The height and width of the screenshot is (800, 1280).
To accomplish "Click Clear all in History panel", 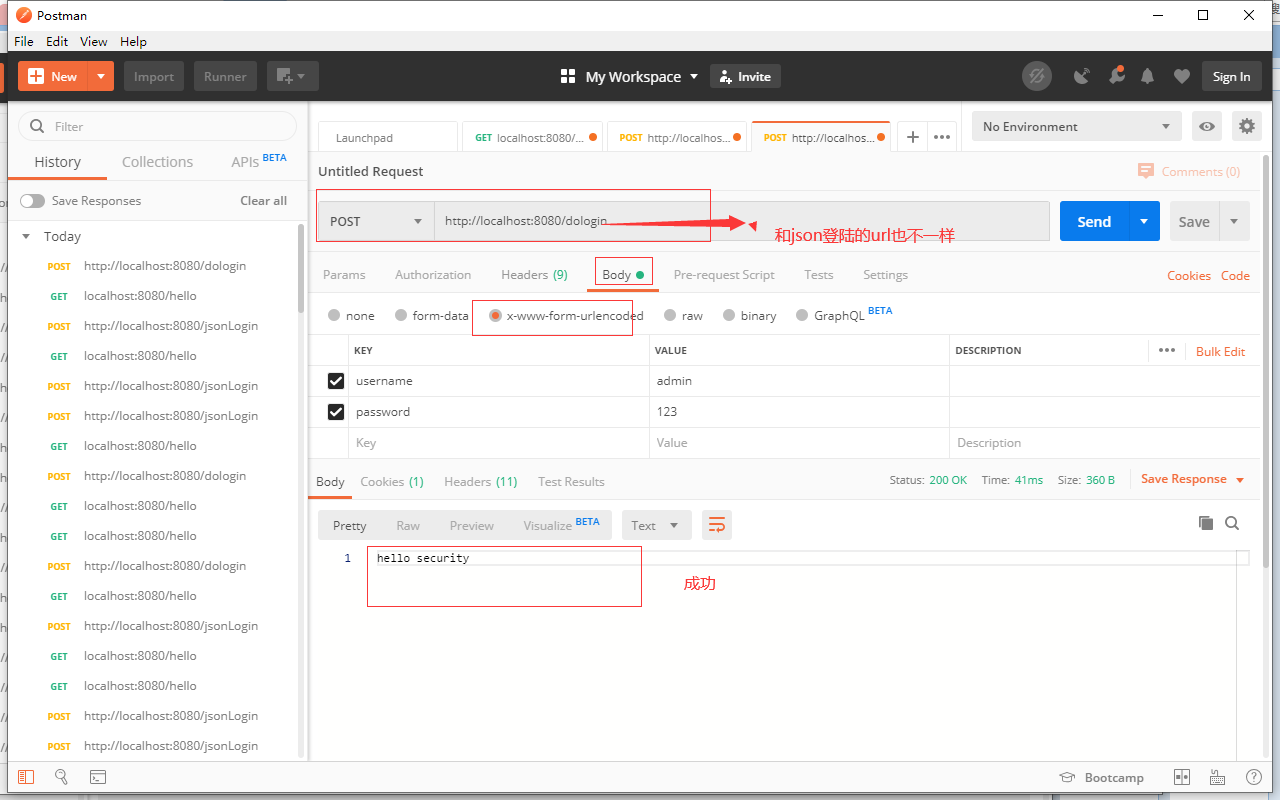I will coord(263,200).
